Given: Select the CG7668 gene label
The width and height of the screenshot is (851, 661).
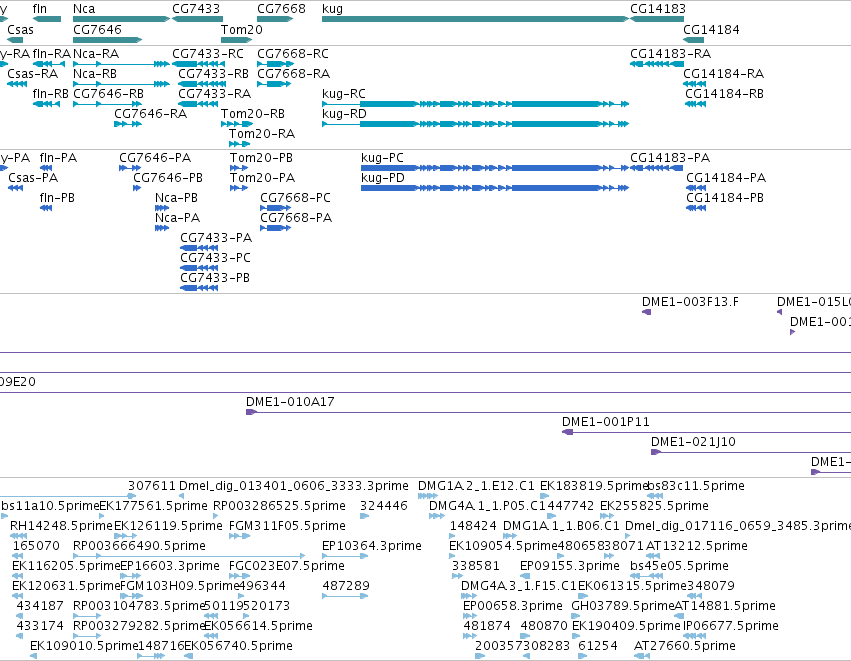Looking at the screenshot, I should tap(281, 9).
